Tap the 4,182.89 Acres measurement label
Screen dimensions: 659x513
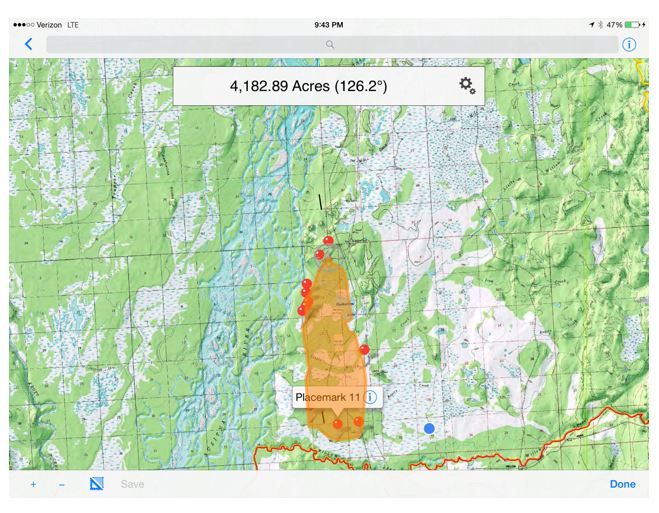(x=308, y=87)
